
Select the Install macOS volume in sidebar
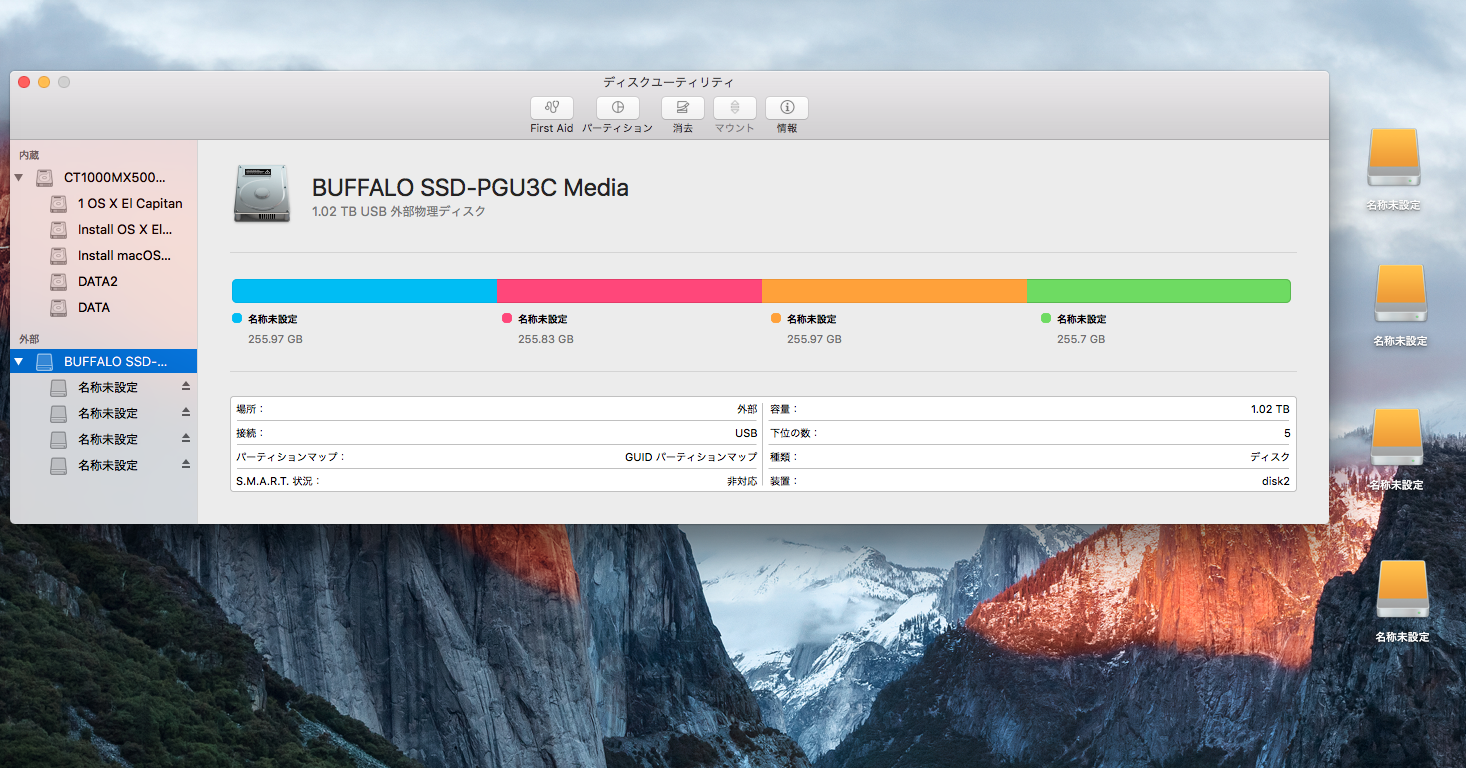[x=124, y=255]
